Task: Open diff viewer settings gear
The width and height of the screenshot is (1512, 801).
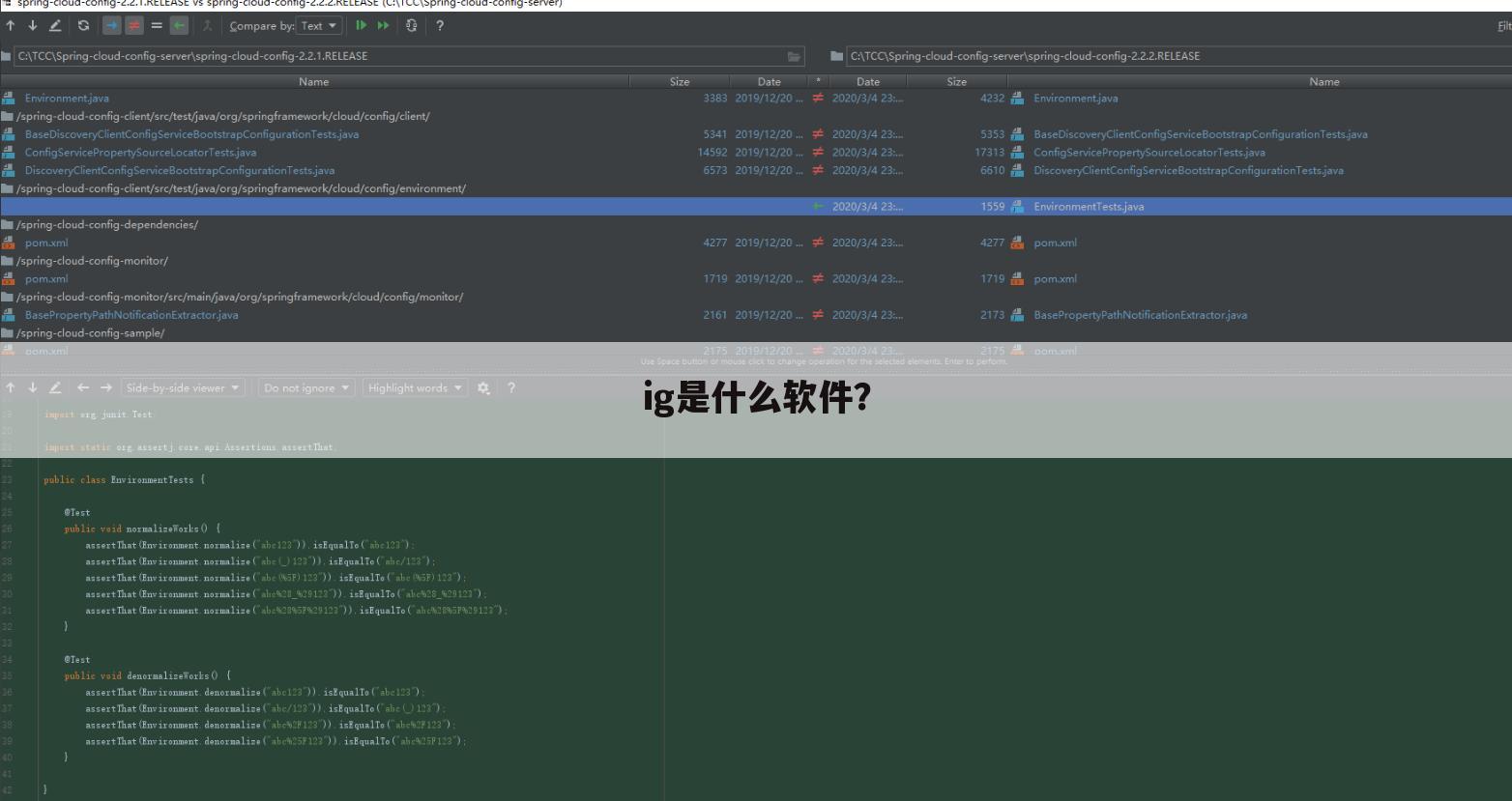Action: tap(483, 388)
